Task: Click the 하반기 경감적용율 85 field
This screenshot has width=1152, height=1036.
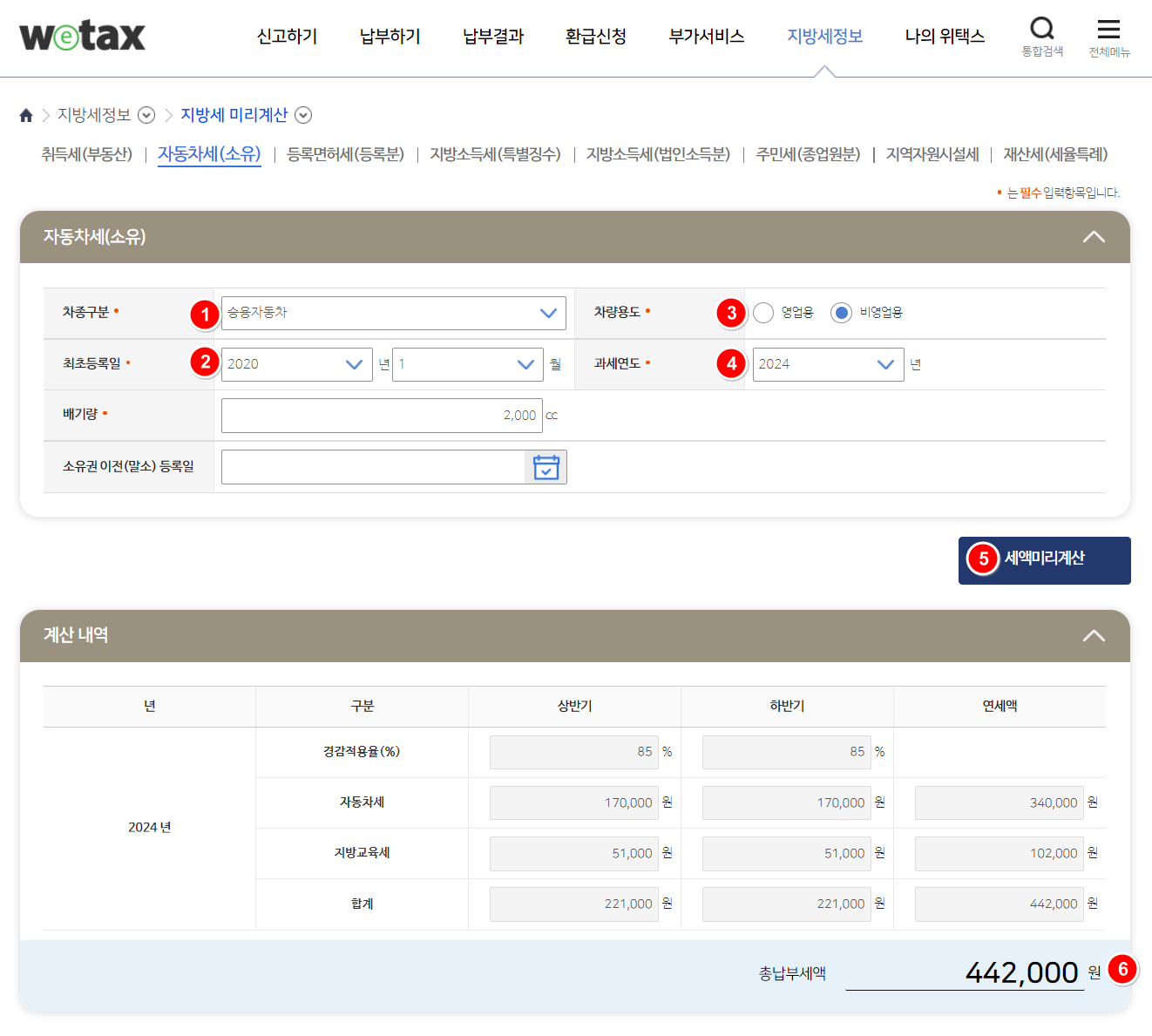Action: pos(787,752)
